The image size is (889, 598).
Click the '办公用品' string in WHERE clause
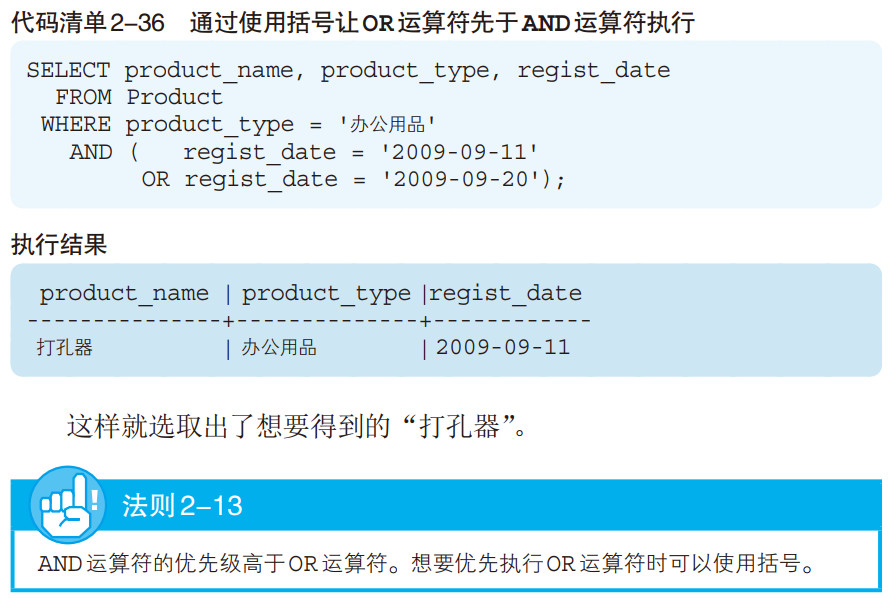[x=387, y=125]
